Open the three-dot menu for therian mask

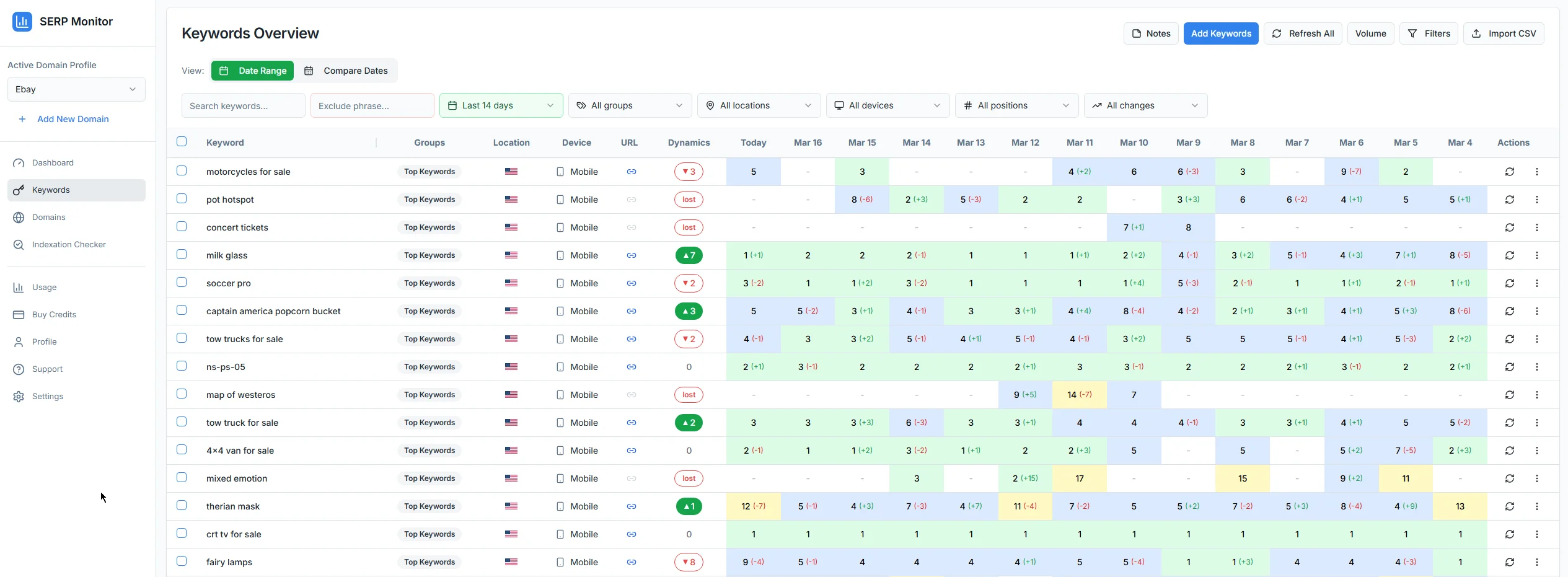tap(1536, 506)
